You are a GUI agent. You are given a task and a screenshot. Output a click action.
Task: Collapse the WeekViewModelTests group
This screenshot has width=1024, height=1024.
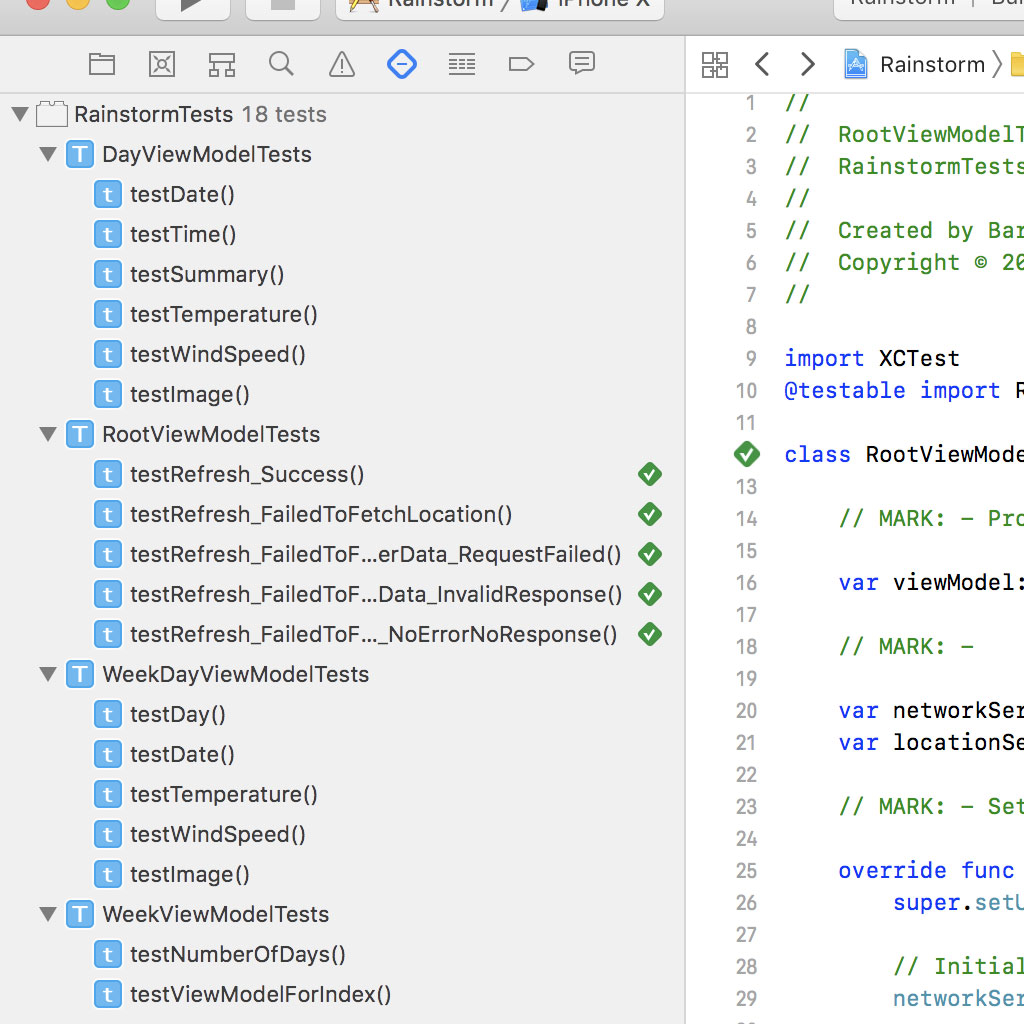click(x=47, y=914)
